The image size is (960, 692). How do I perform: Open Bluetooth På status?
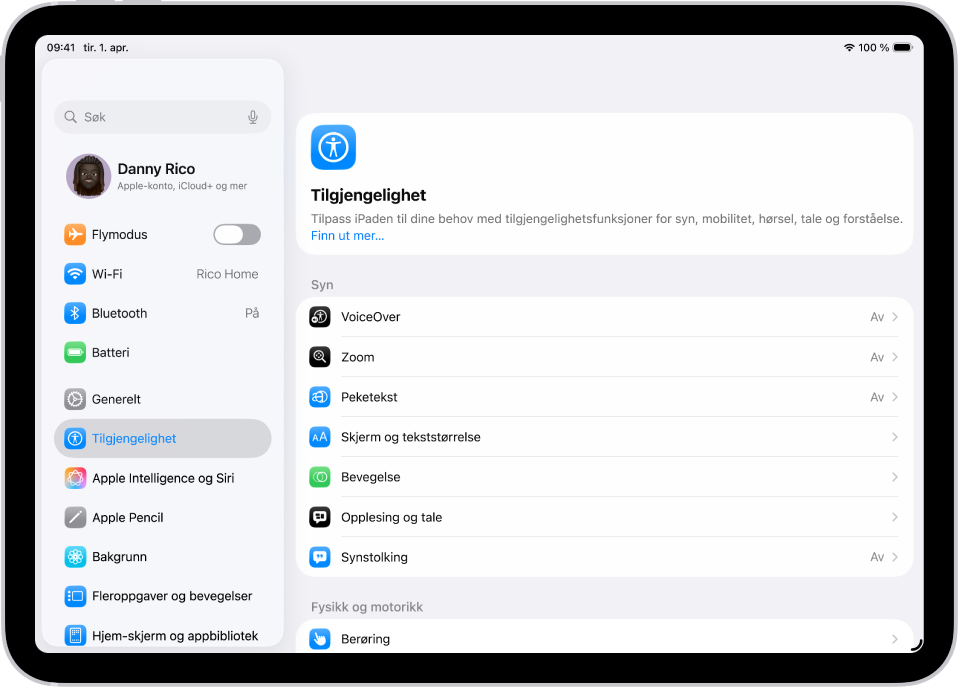pyautogui.click(x=252, y=314)
